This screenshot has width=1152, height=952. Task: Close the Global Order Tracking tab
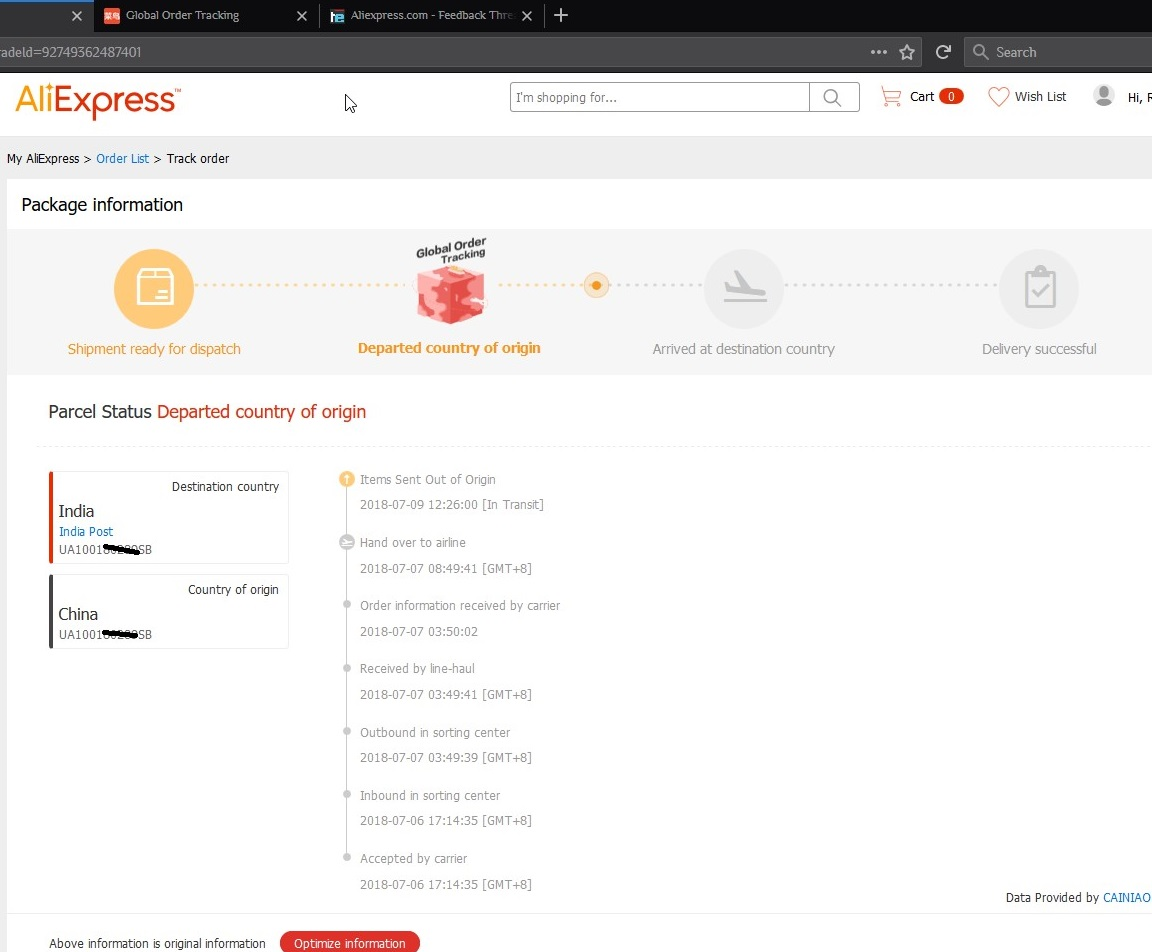tap(302, 16)
